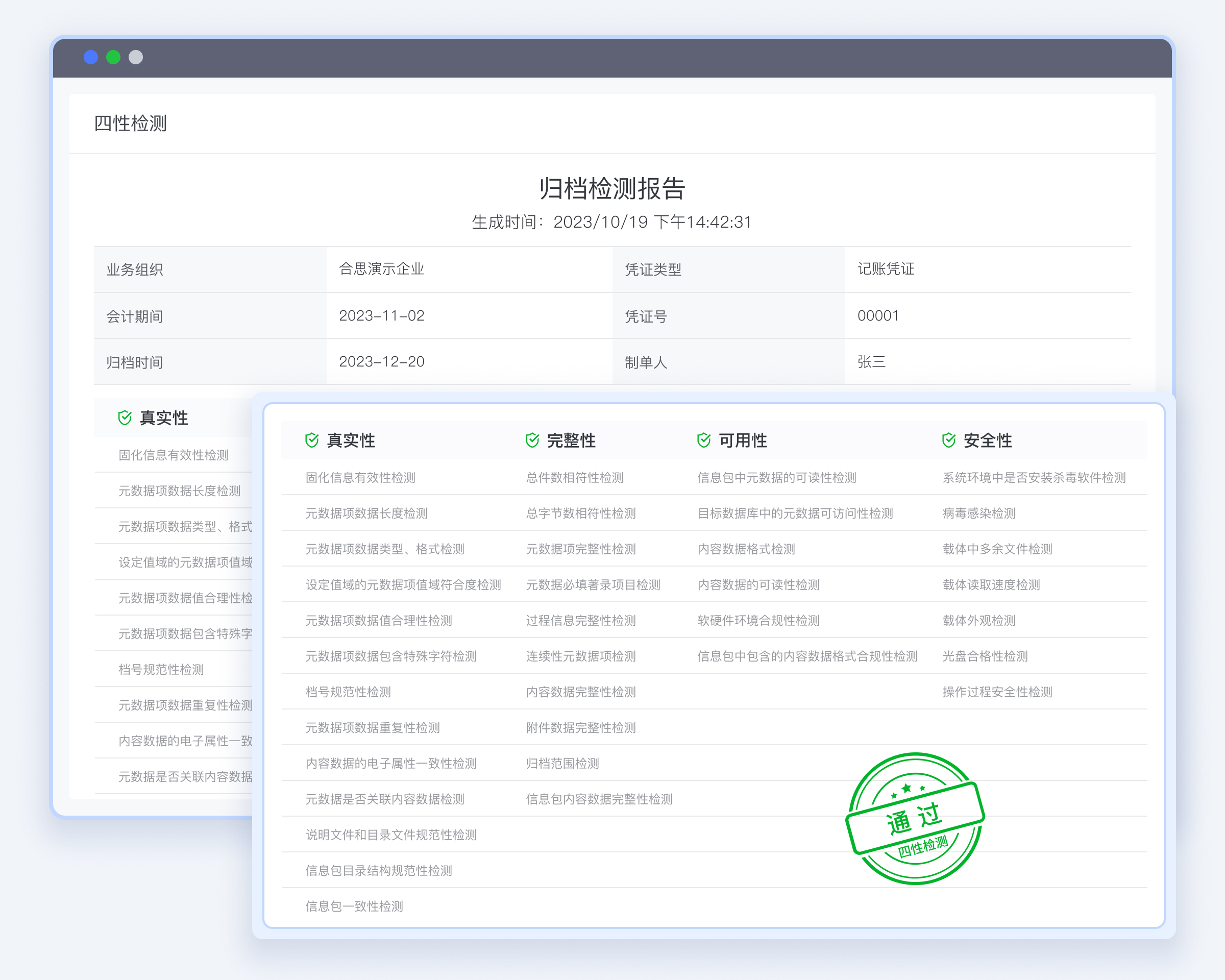Select the 完整性 column header
The image size is (1225, 980).
[571, 440]
